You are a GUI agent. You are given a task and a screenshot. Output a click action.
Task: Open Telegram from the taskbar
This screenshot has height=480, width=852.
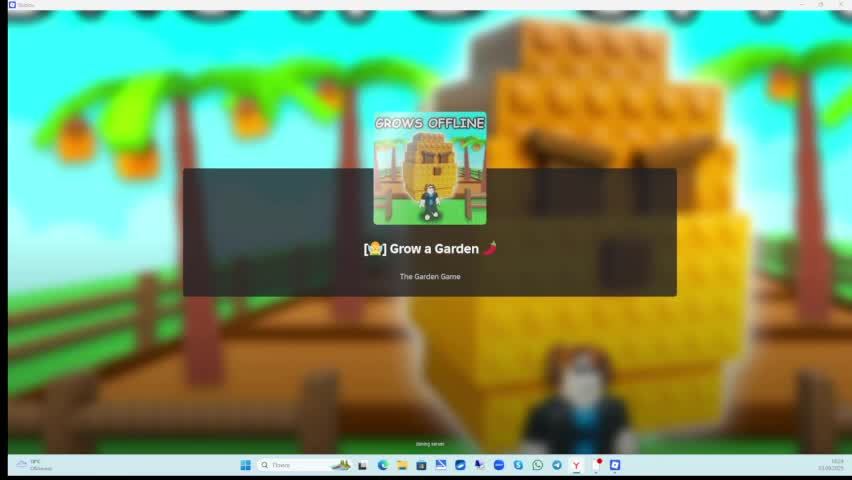(557, 465)
